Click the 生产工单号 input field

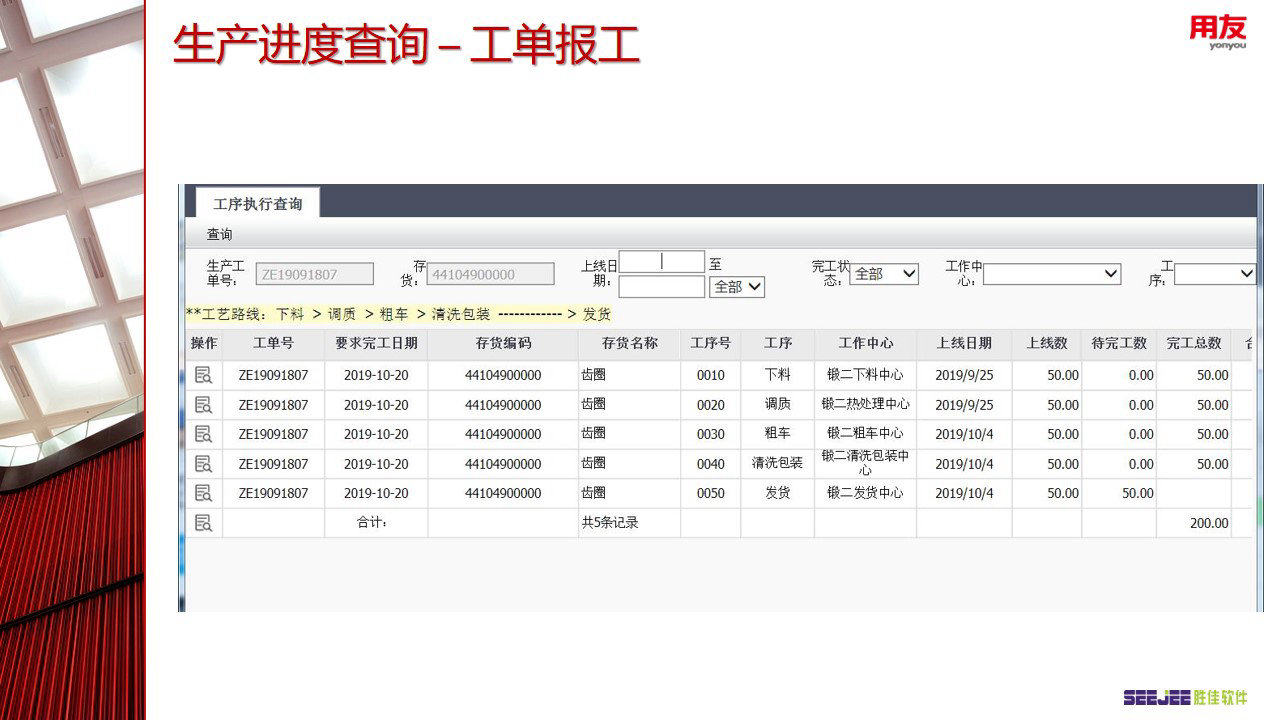[315, 274]
